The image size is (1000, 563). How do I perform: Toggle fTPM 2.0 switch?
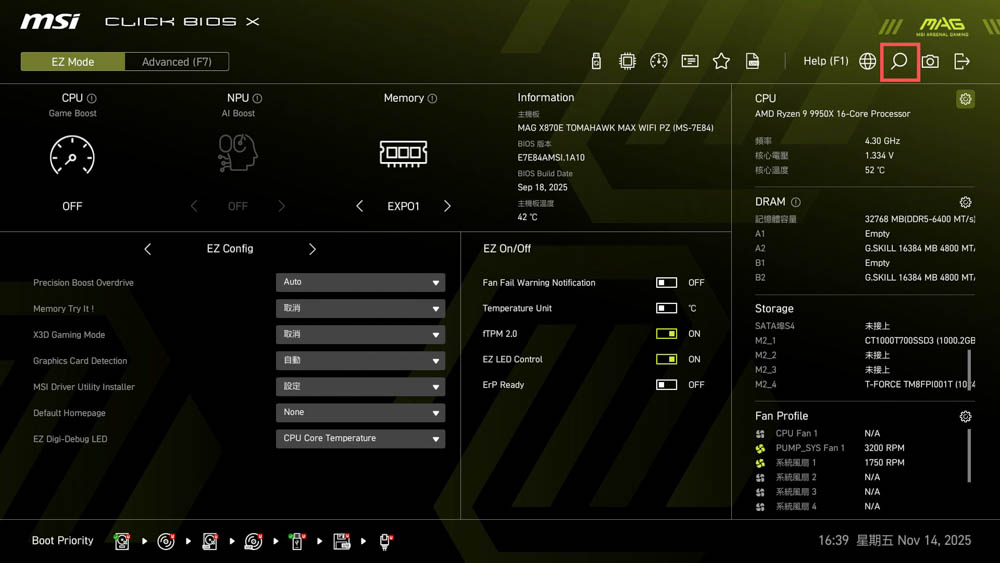tap(666, 334)
